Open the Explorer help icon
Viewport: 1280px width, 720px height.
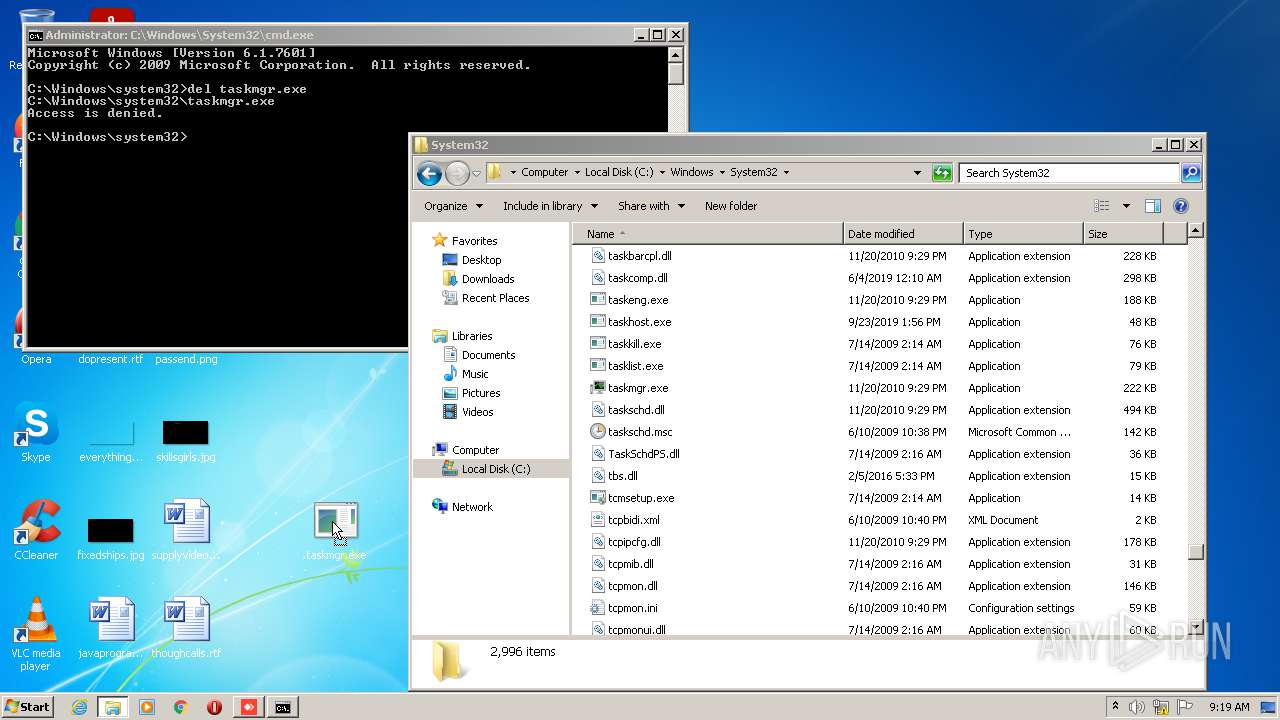click(x=1181, y=206)
